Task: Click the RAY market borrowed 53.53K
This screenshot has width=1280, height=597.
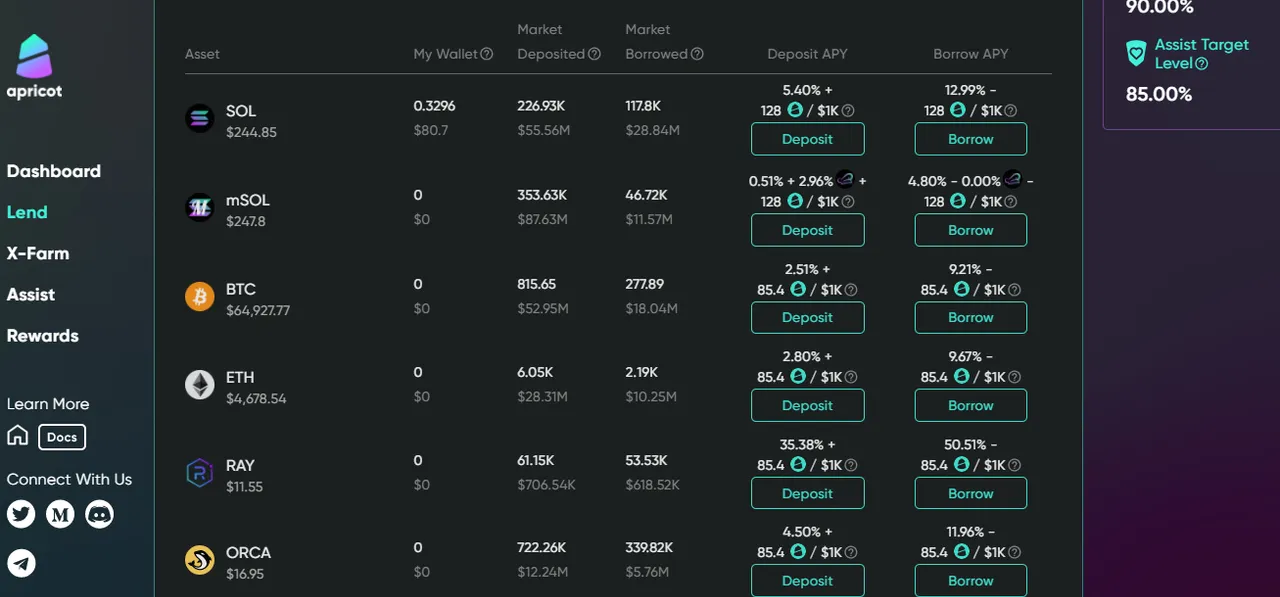Action: pyautogui.click(x=647, y=460)
